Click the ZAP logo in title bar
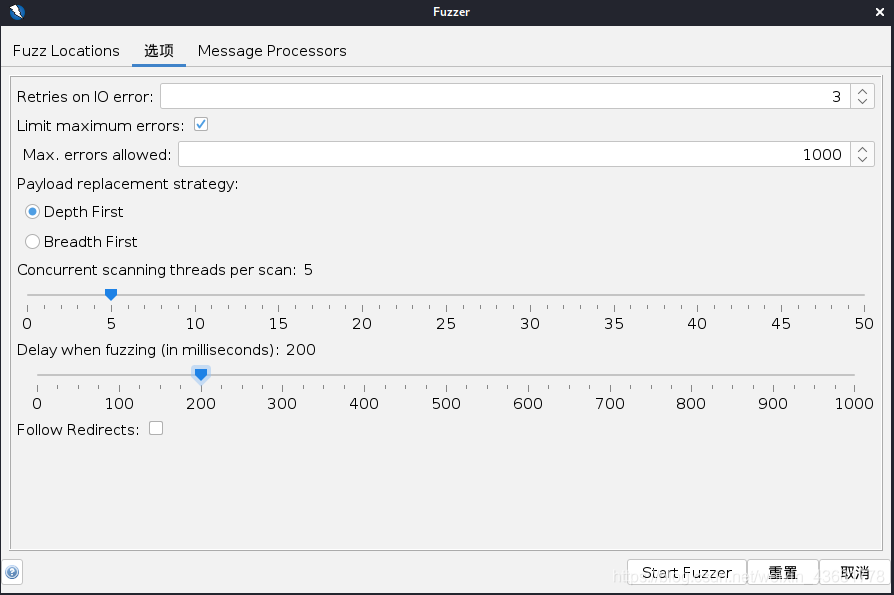Viewport: 894px width, 595px height. tap(17, 11)
